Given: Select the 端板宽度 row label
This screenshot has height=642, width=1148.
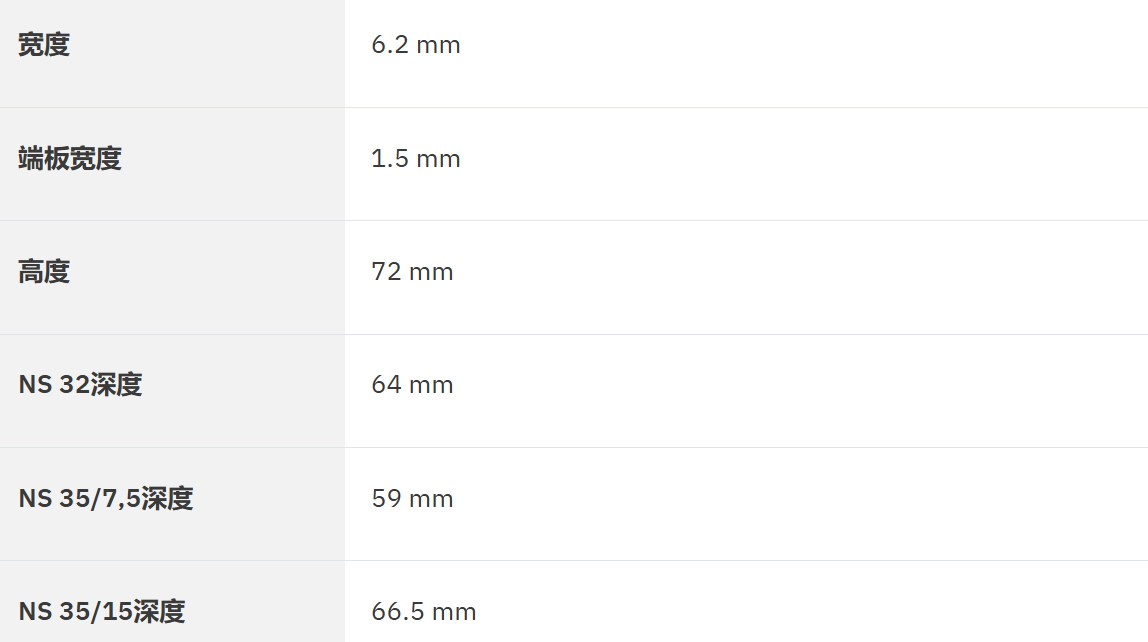Looking at the screenshot, I should [70, 159].
